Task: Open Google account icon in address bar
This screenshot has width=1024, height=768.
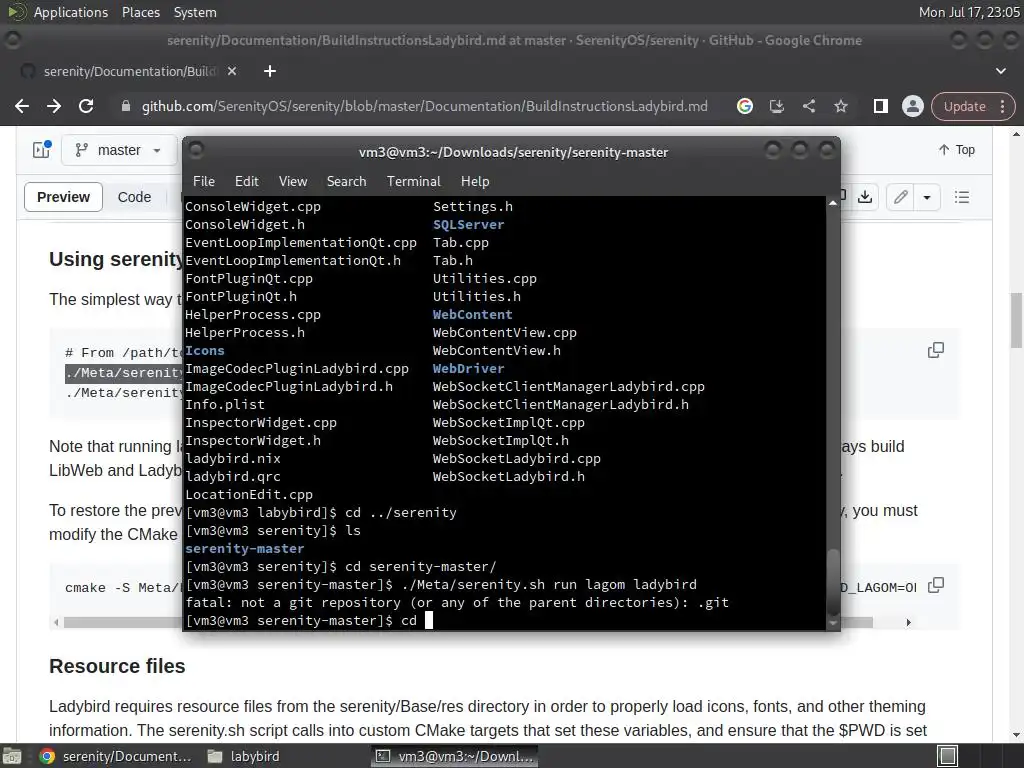Action: pyautogui.click(x=744, y=106)
